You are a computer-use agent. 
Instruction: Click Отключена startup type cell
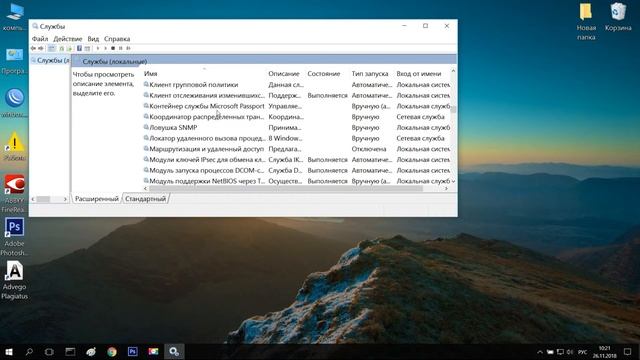[369, 149]
